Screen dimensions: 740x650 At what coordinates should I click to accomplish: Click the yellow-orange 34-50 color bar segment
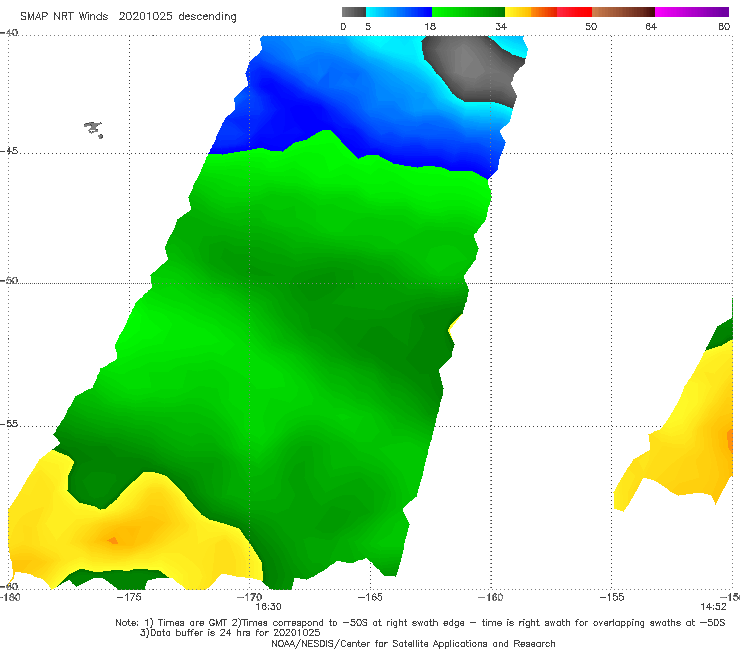point(548,12)
